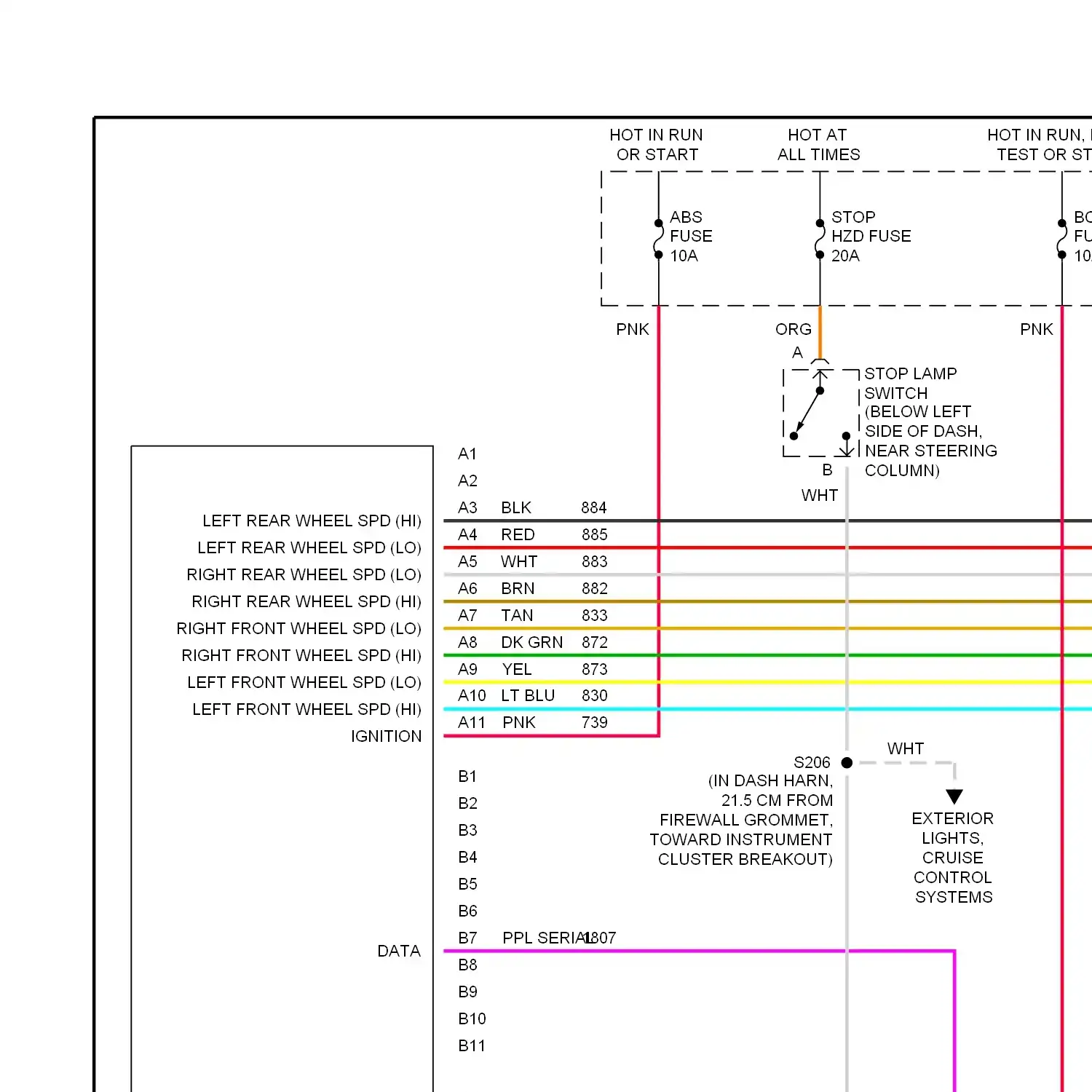Select the 'HOT AT ALL TIMES' label
The height and width of the screenshot is (1092, 1092).
point(818,145)
